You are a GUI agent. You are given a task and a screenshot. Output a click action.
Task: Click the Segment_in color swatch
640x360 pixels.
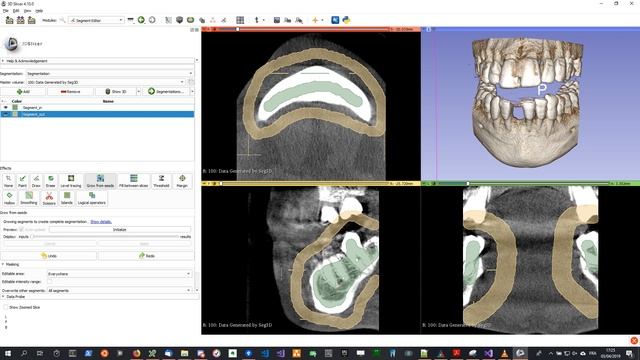pyautogui.click(x=15, y=107)
